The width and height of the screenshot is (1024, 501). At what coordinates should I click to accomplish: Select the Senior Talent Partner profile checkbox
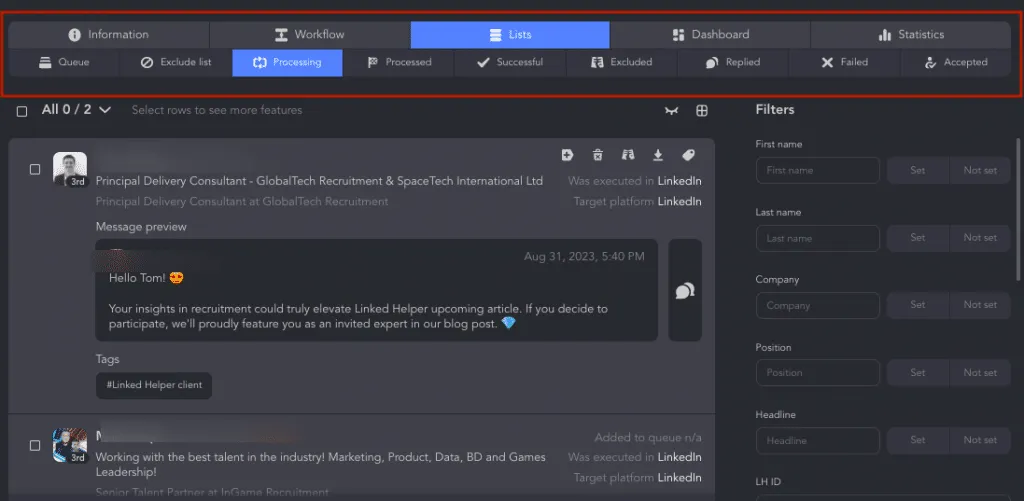click(x=35, y=445)
